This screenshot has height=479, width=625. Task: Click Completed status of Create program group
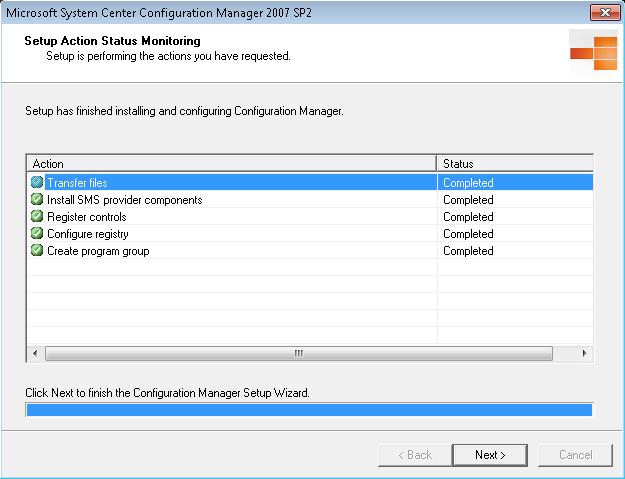point(468,251)
